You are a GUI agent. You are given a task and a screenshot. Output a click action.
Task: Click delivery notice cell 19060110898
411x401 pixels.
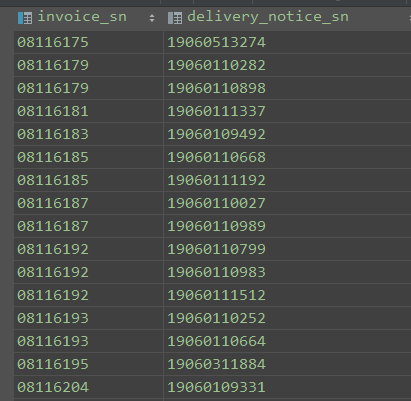(287, 88)
